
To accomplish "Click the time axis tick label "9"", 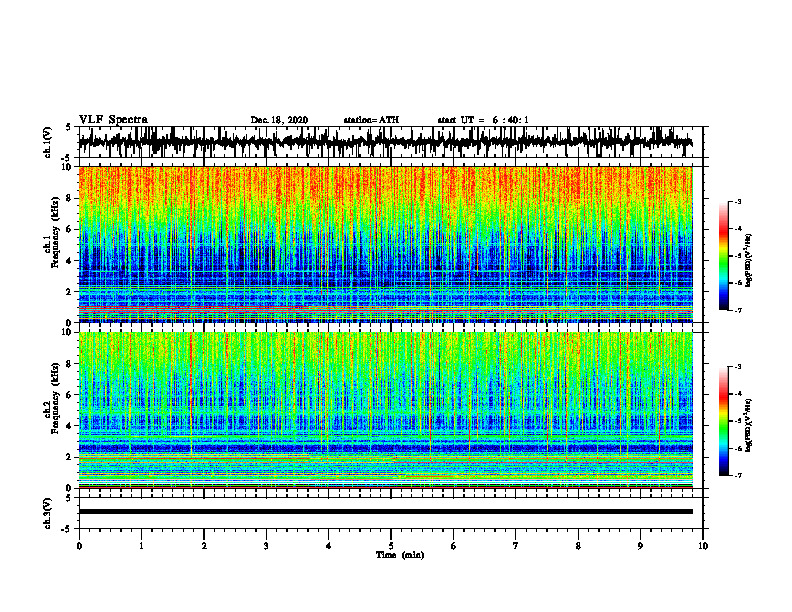I will pyautogui.click(x=640, y=546).
